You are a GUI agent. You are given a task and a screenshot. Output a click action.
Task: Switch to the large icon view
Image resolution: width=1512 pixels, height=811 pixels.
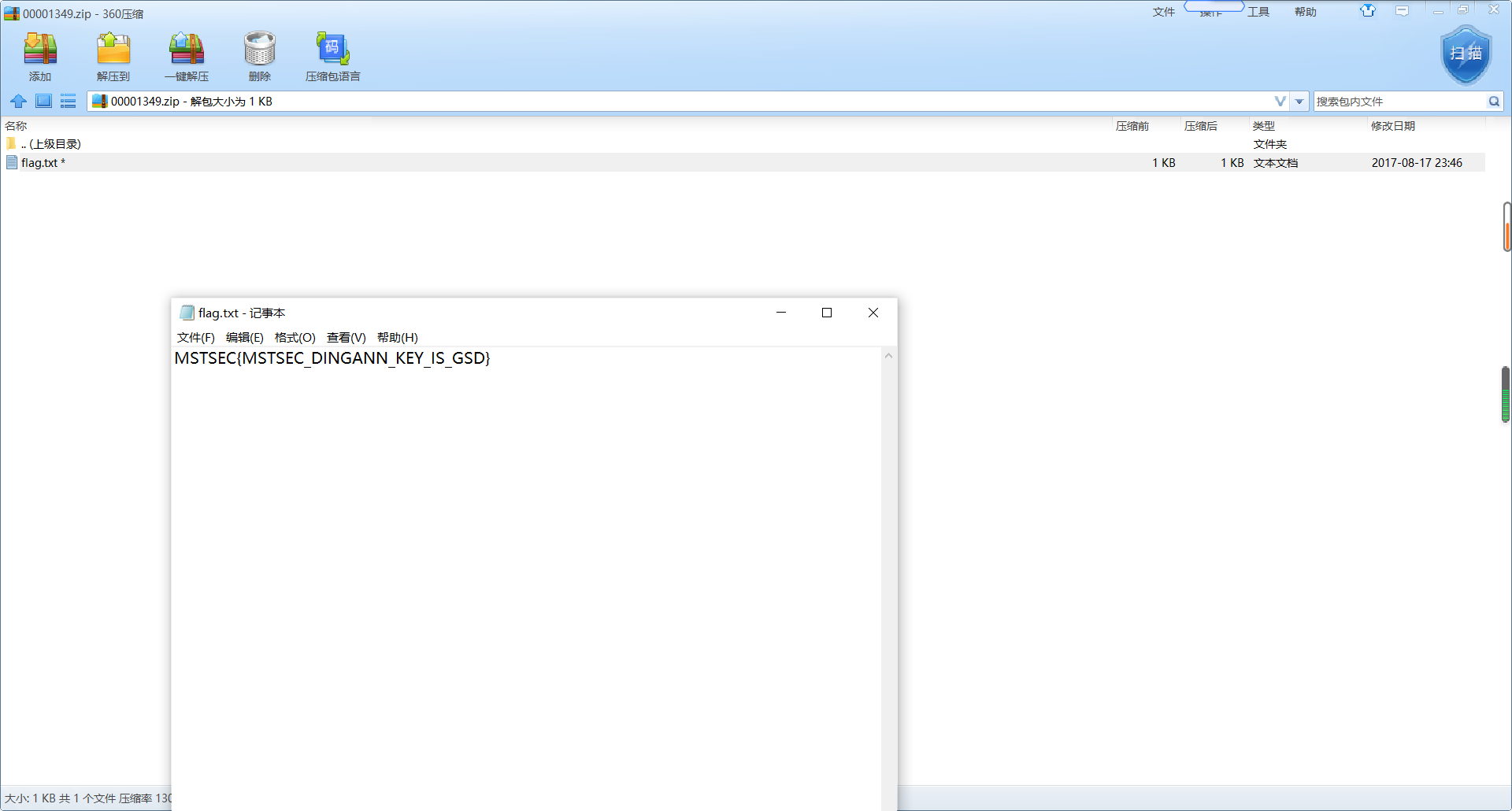(x=44, y=102)
